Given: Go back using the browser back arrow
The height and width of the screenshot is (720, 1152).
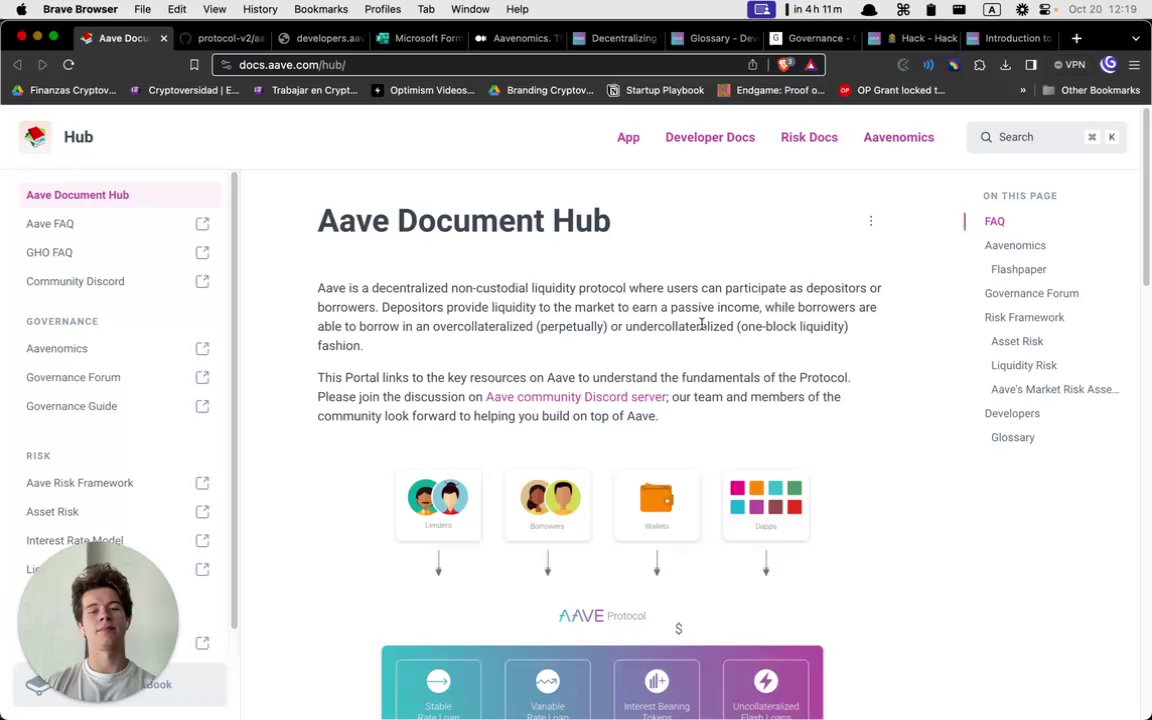Looking at the screenshot, I should pos(17,65).
